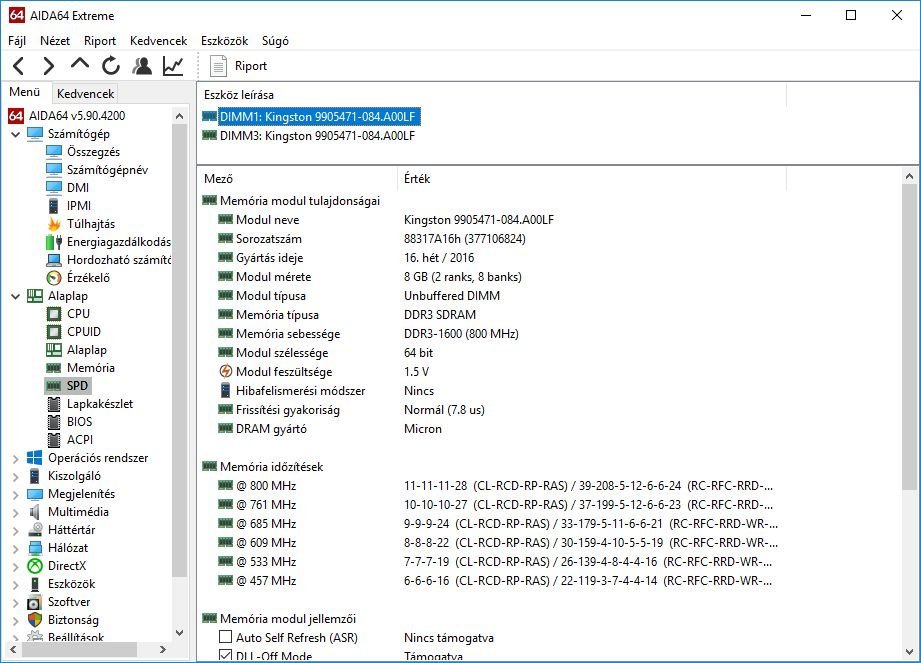Image resolution: width=921 pixels, height=663 pixels.
Task: Click the Riport document icon
Action: tap(218, 66)
